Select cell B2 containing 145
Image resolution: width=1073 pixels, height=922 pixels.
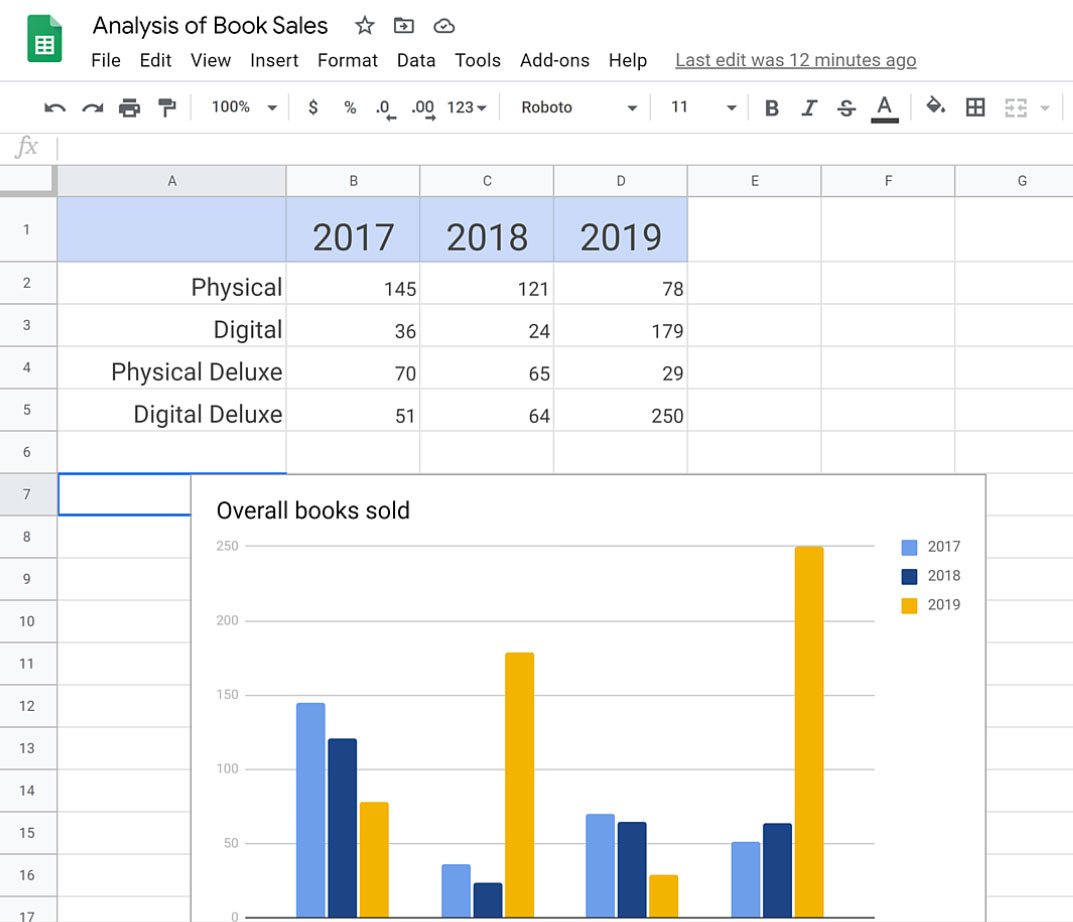(353, 288)
